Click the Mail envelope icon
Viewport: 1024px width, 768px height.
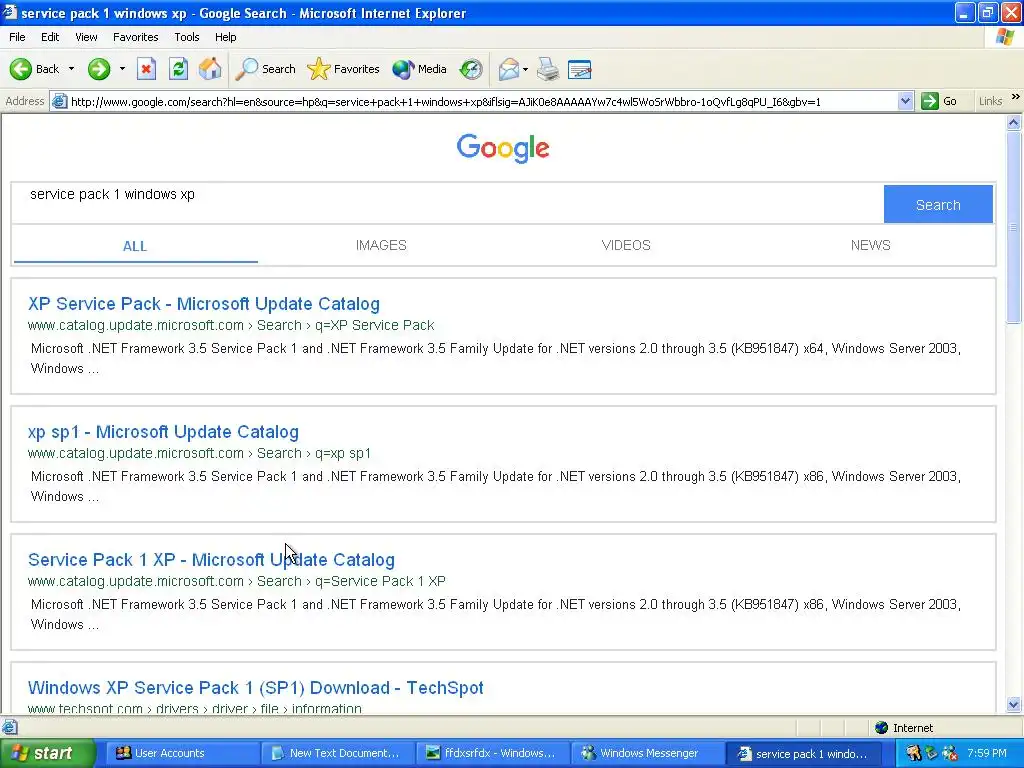pos(508,69)
